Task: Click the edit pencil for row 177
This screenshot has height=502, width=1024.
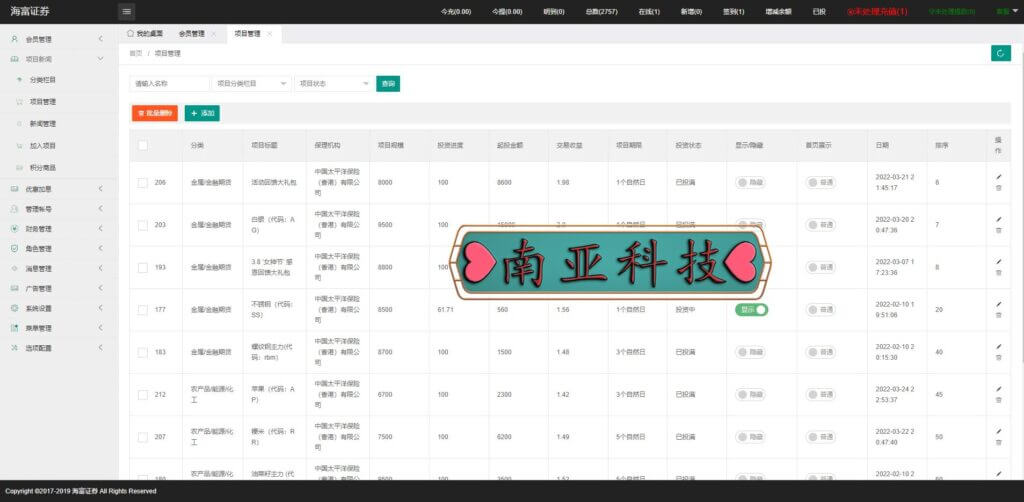Action: point(998,304)
